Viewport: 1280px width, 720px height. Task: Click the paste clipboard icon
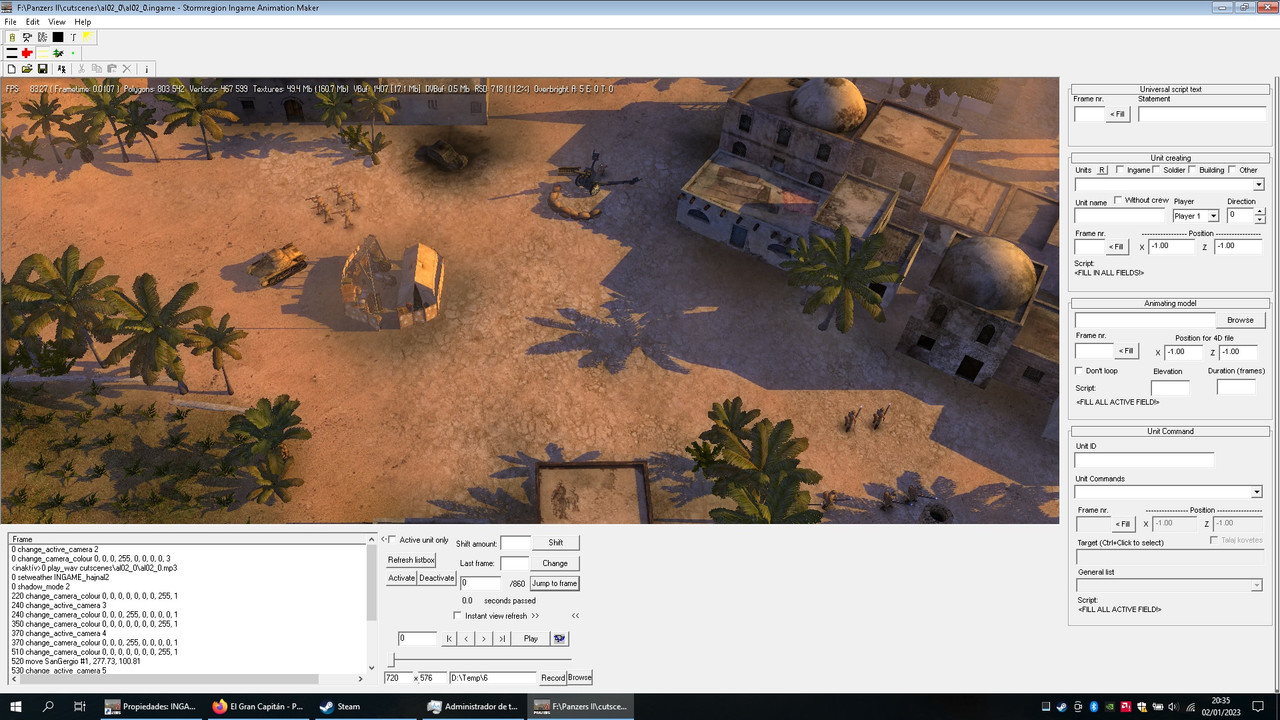[x=112, y=69]
